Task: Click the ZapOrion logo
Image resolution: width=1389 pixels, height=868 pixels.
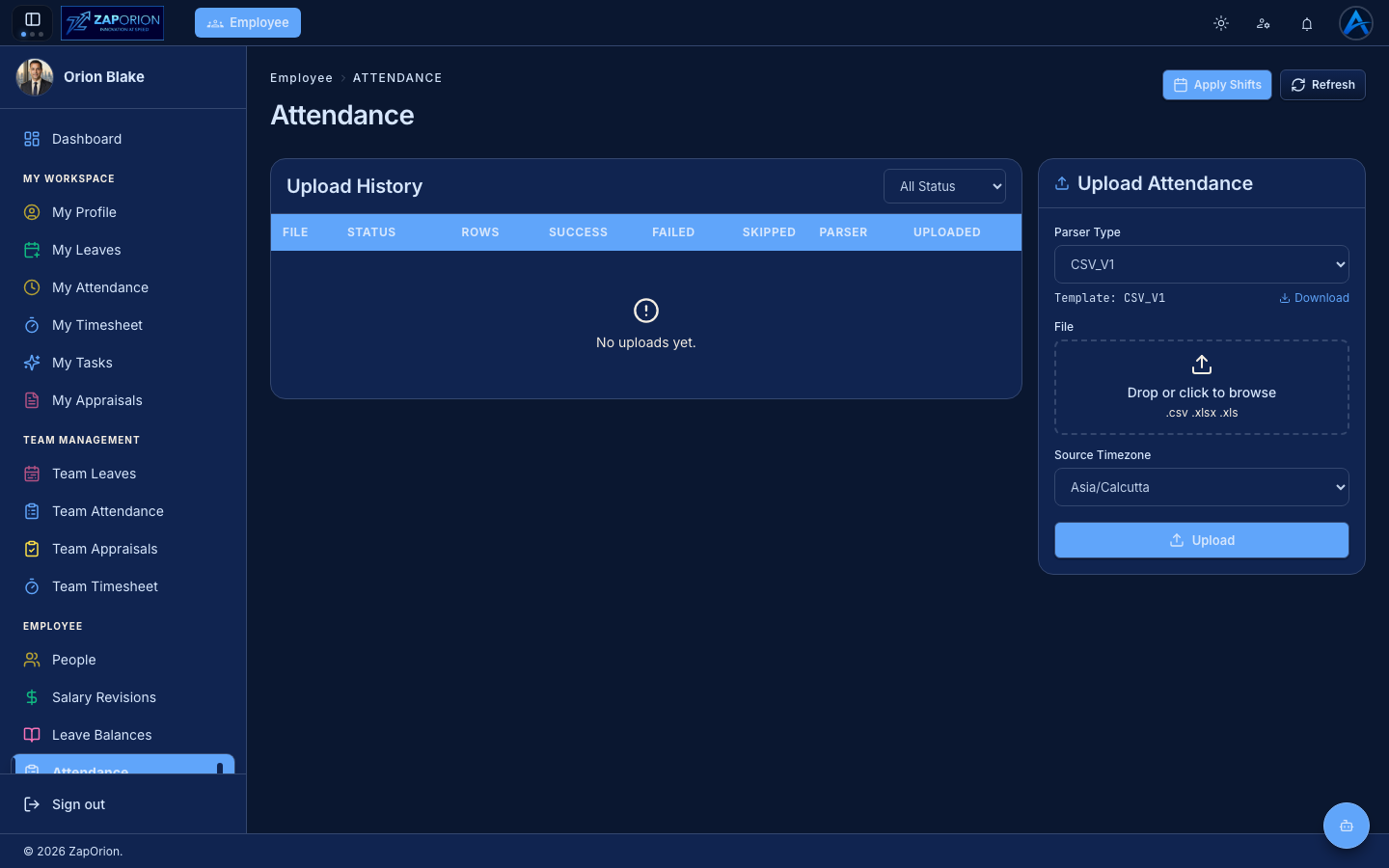Action: [112, 23]
